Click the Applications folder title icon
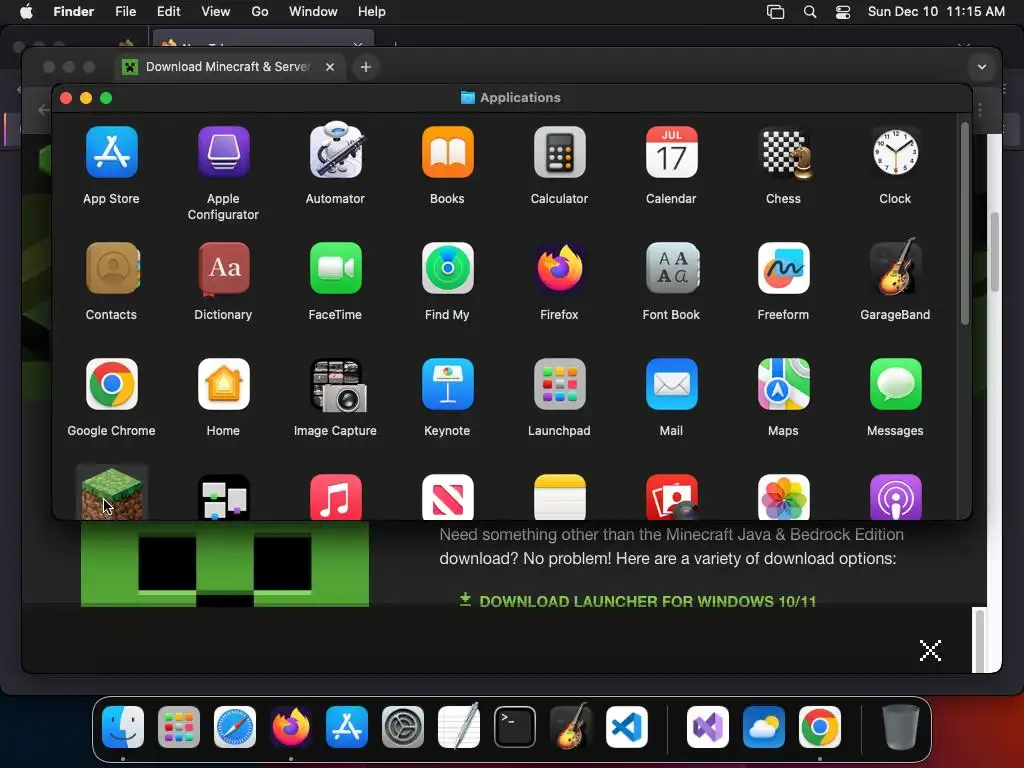Image resolution: width=1024 pixels, height=768 pixels. (x=468, y=97)
